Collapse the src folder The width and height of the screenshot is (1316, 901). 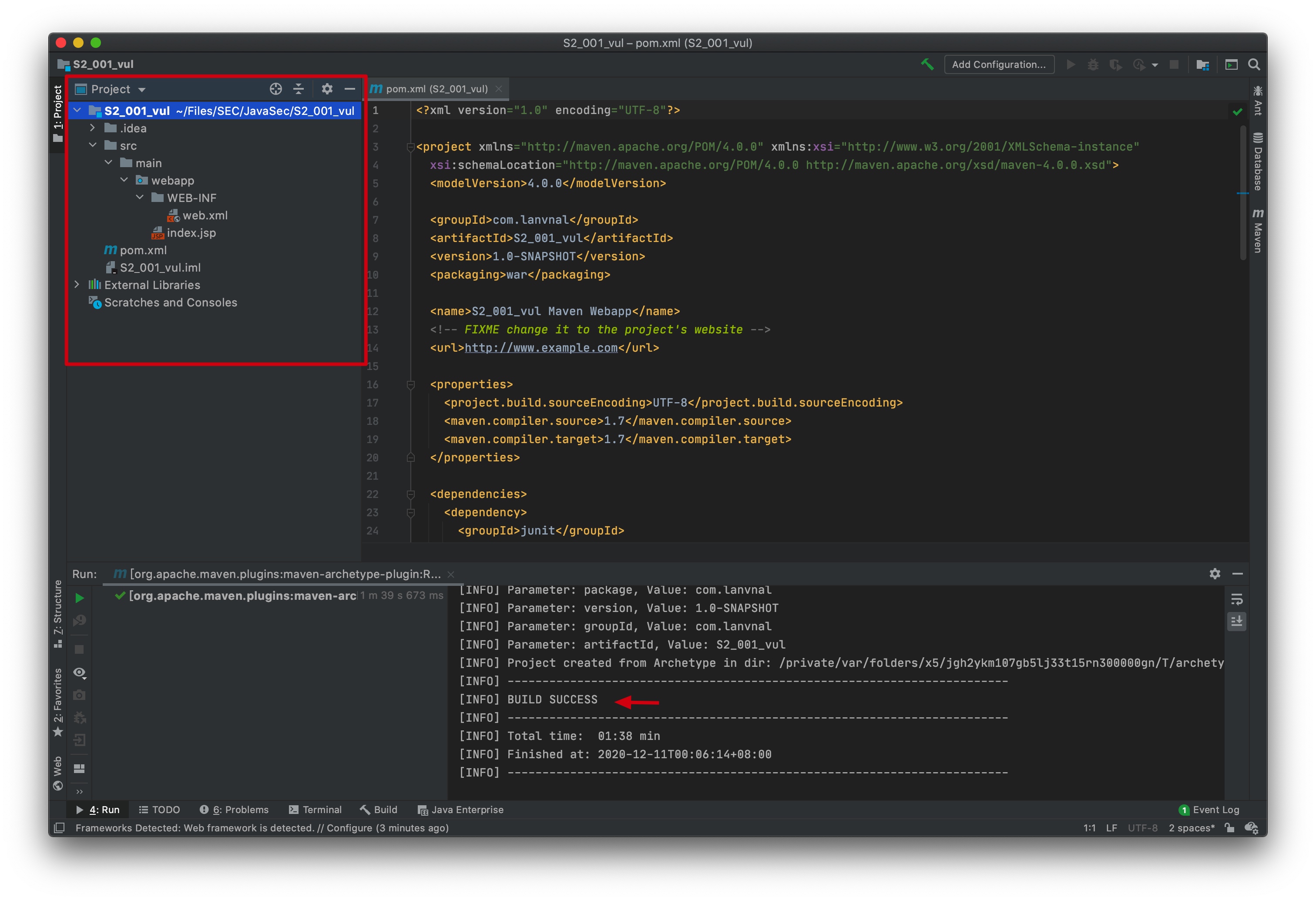click(x=92, y=145)
